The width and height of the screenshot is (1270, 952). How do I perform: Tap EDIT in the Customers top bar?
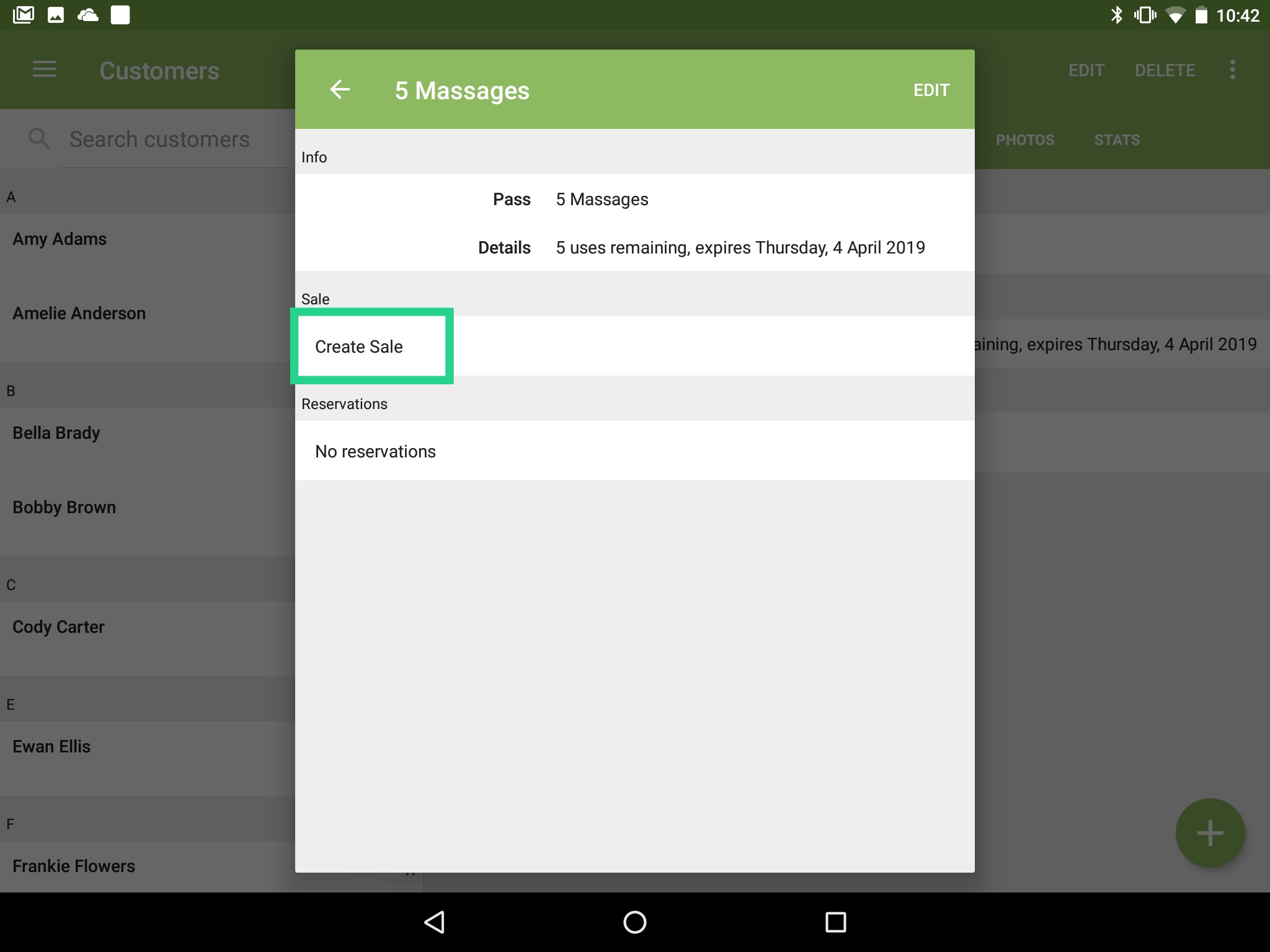(1086, 70)
